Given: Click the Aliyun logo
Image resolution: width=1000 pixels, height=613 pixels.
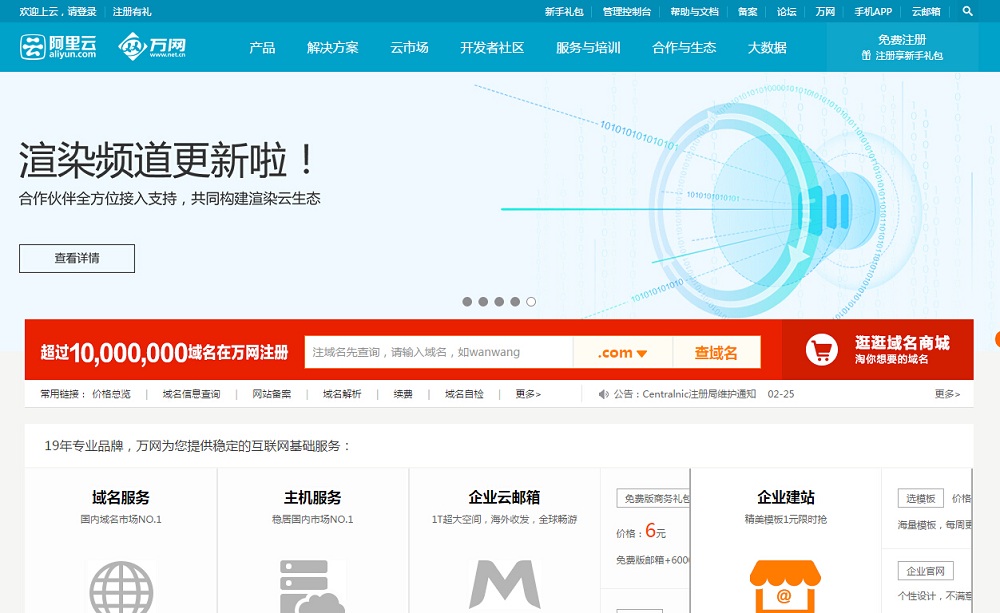Looking at the screenshot, I should coord(58,47).
